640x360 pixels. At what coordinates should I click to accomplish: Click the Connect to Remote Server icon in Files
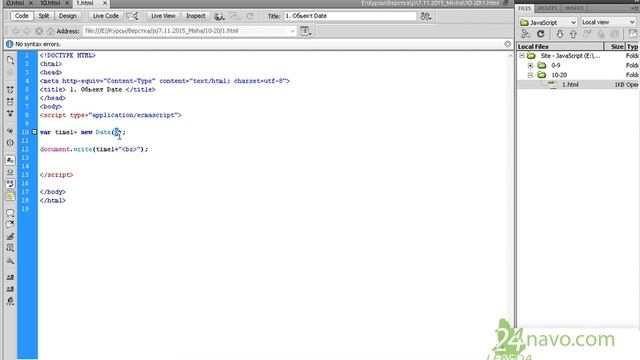point(526,34)
